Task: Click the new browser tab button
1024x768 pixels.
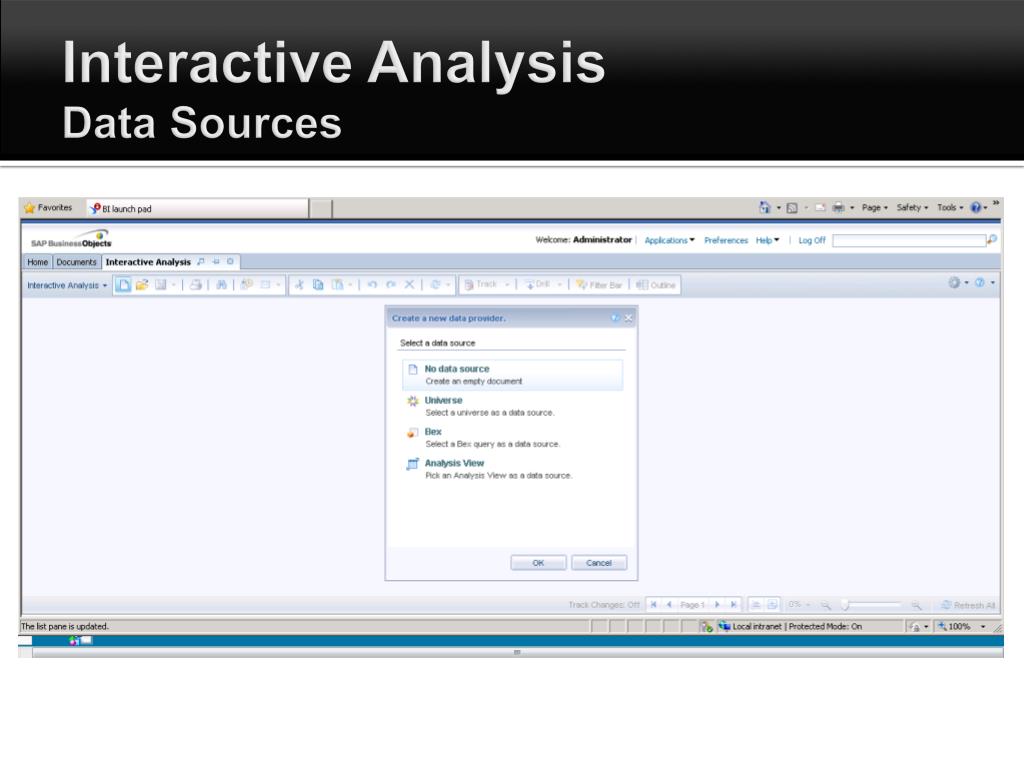Action: click(x=320, y=209)
